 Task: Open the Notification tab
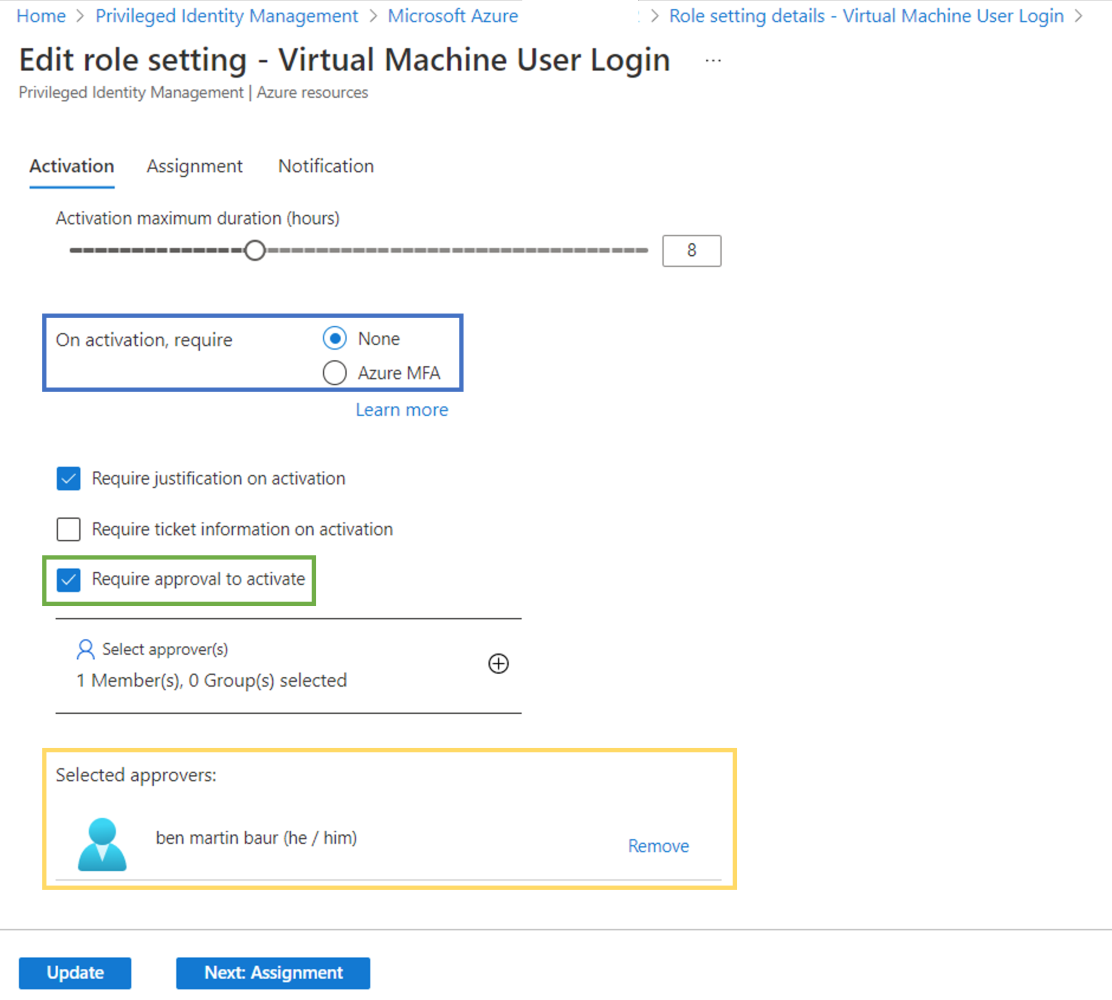pos(326,166)
